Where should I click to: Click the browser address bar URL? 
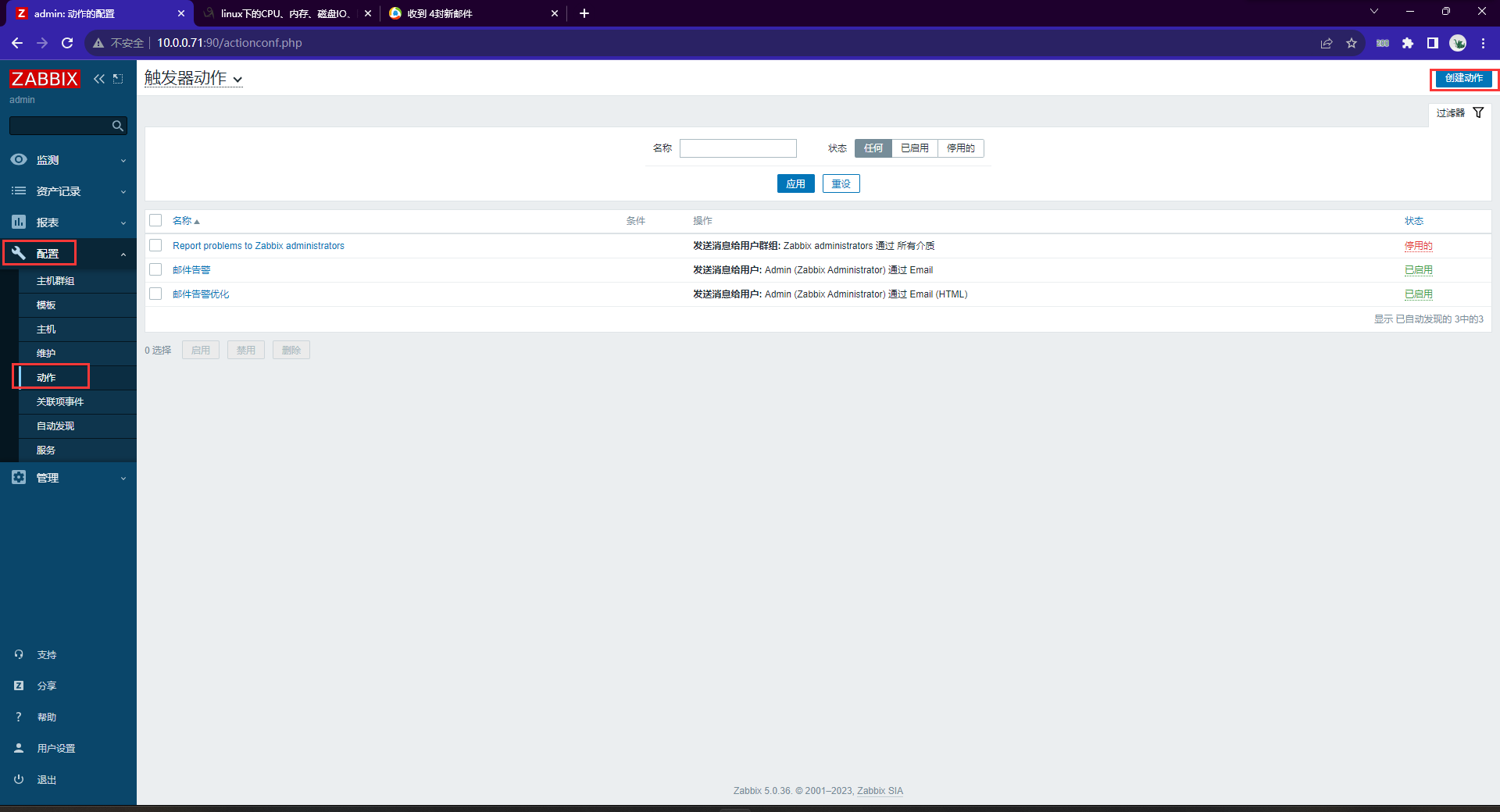(229, 43)
